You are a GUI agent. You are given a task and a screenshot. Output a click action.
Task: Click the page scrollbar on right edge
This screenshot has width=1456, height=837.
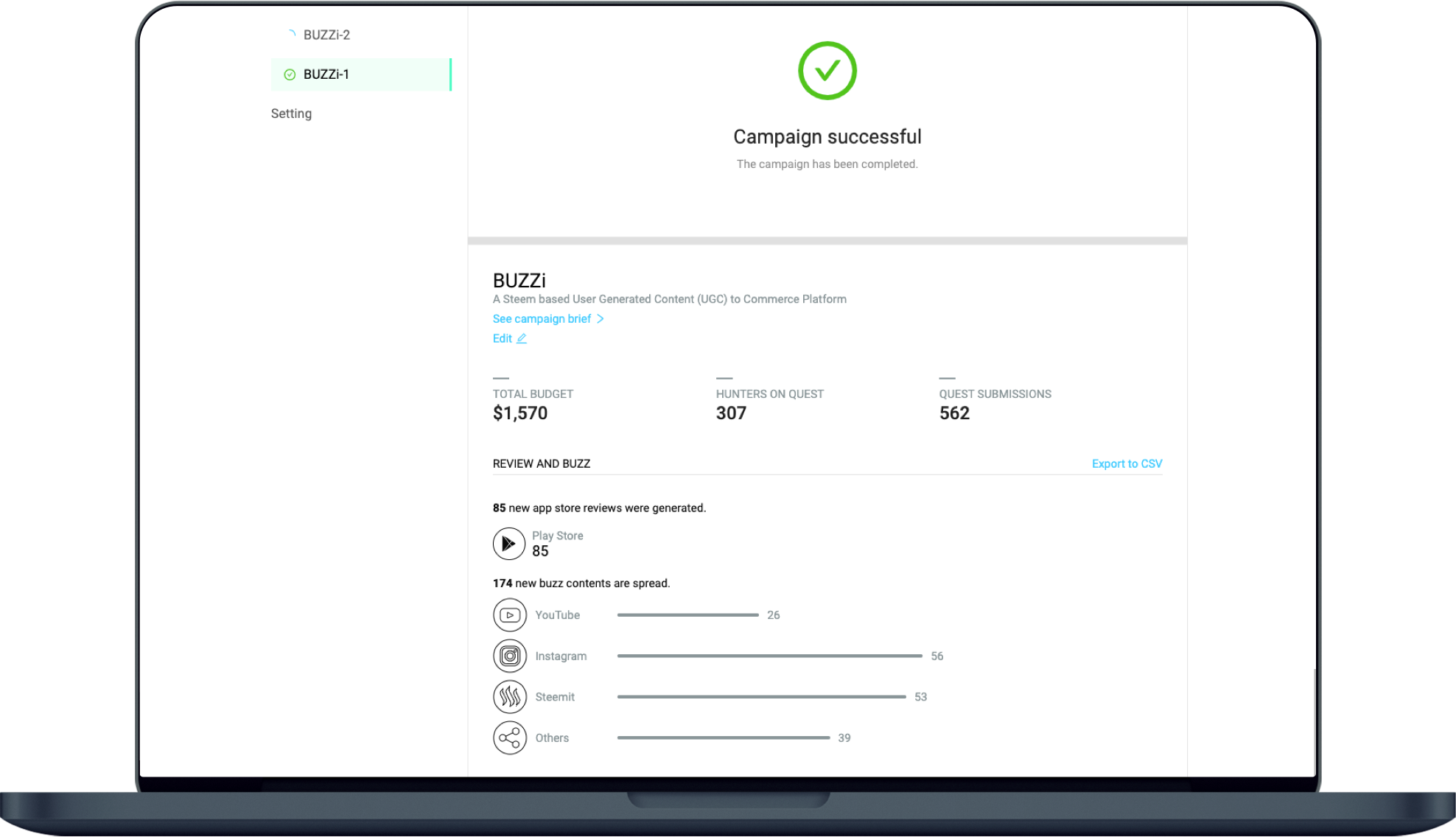click(x=1314, y=722)
